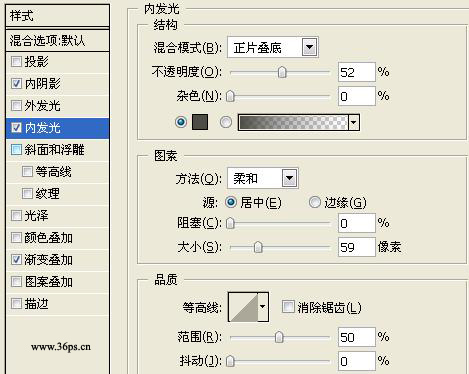
Task: Enable the 颜色叠加 checkbox
Action: pos(16,238)
